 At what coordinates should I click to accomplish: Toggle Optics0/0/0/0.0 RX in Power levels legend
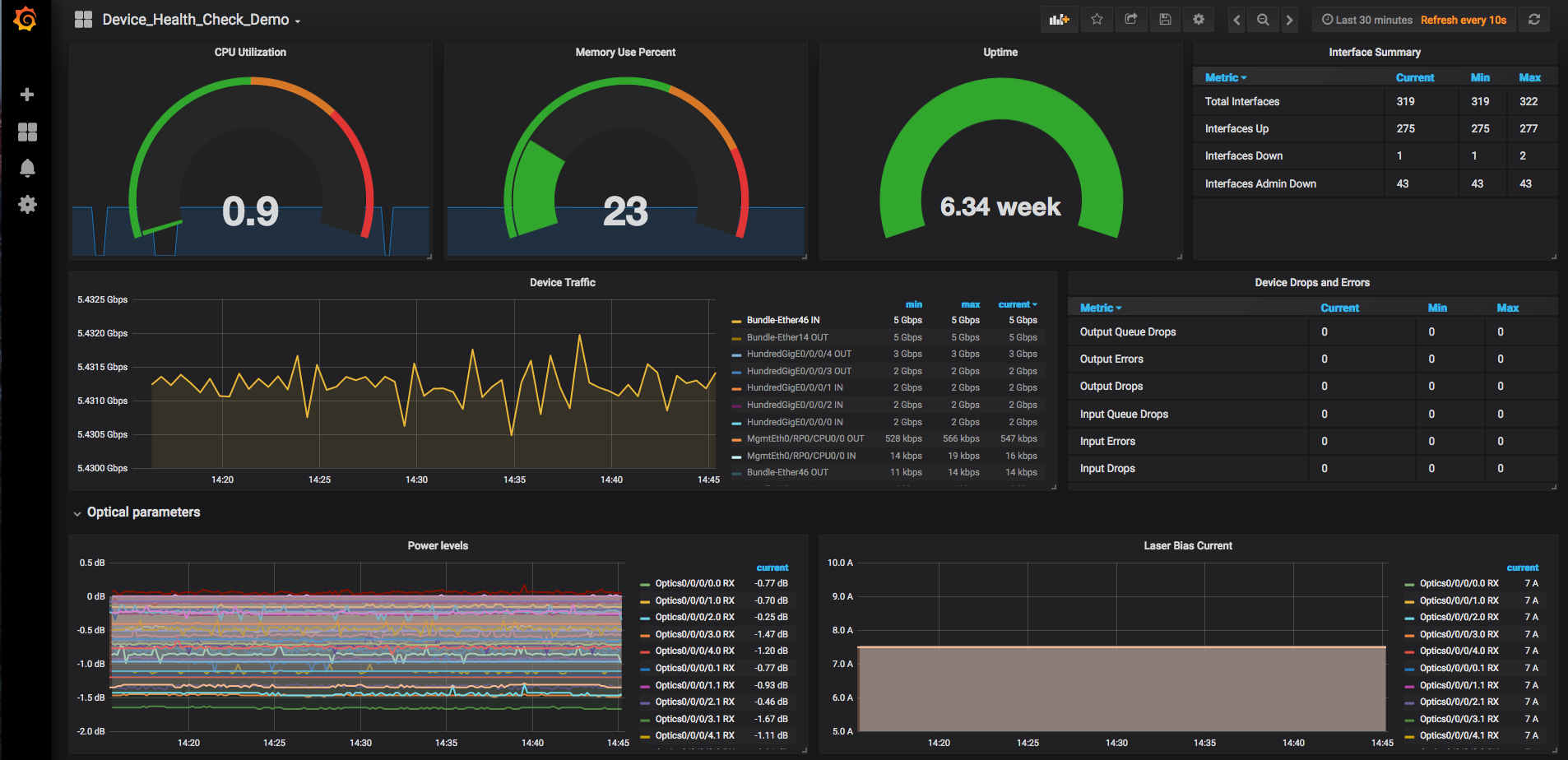click(694, 583)
